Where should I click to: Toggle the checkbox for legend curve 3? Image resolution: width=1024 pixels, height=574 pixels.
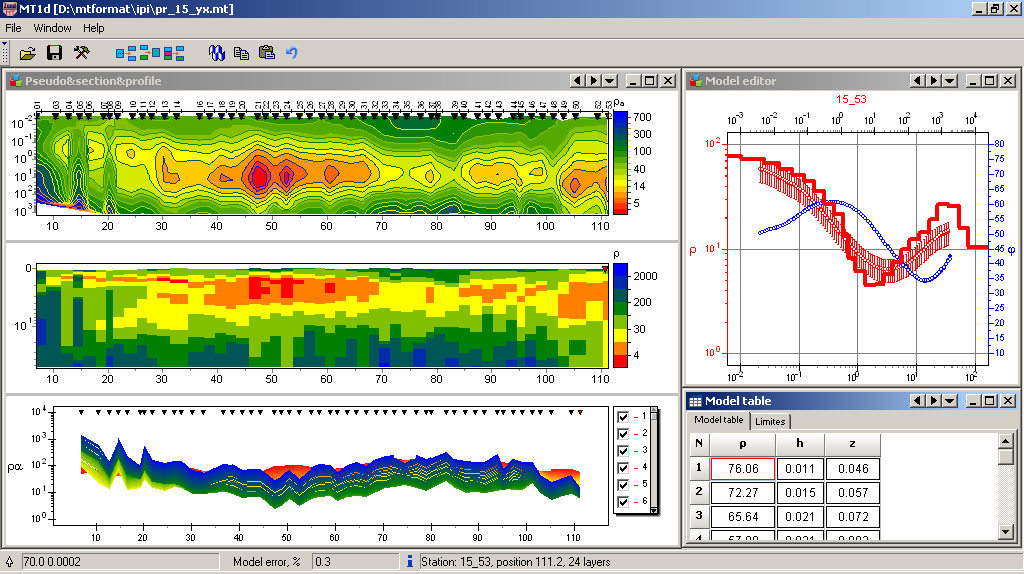pos(623,450)
